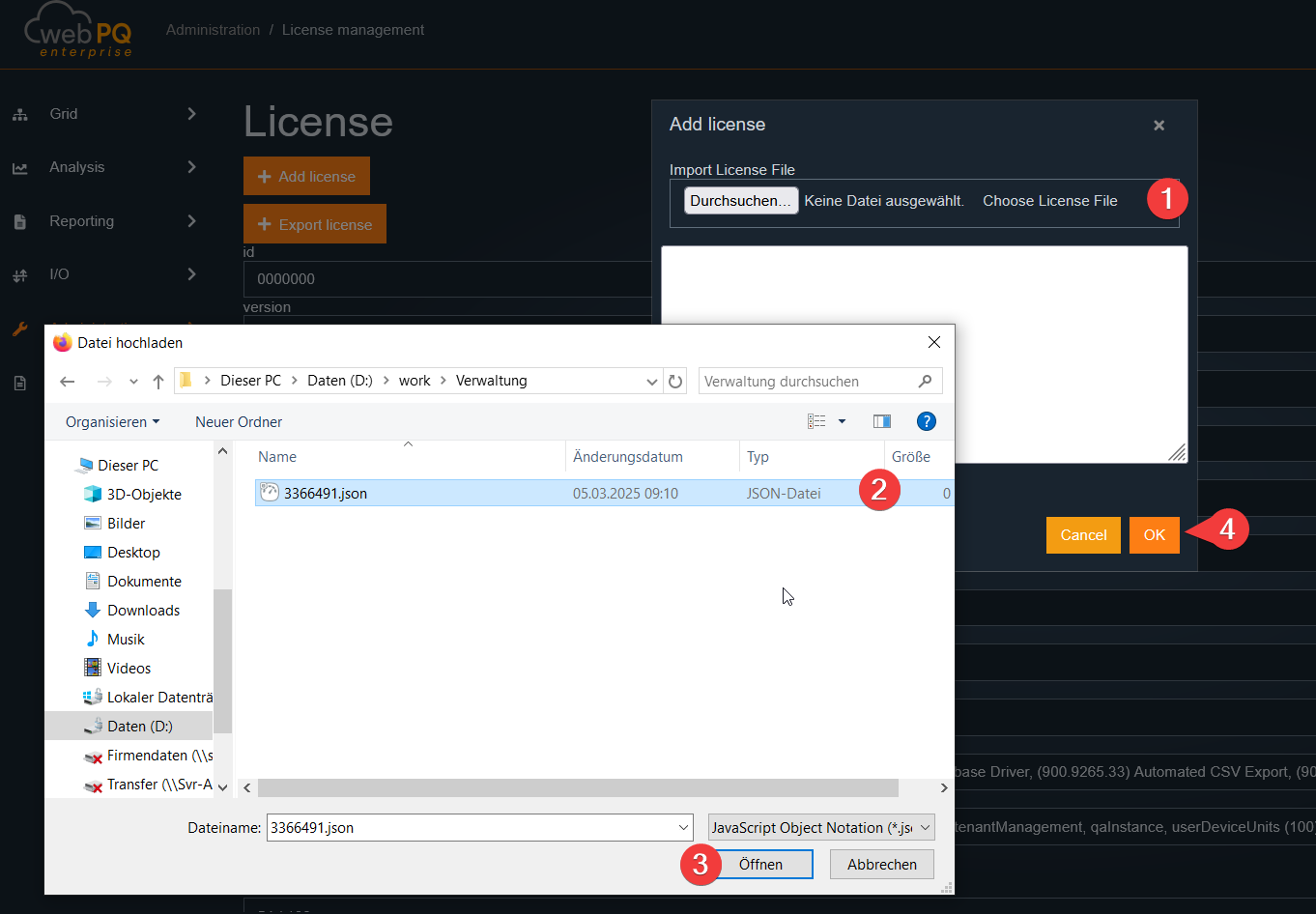The height and width of the screenshot is (914, 1316).
Task: Open the file dialog help icon
Action: coord(926,421)
